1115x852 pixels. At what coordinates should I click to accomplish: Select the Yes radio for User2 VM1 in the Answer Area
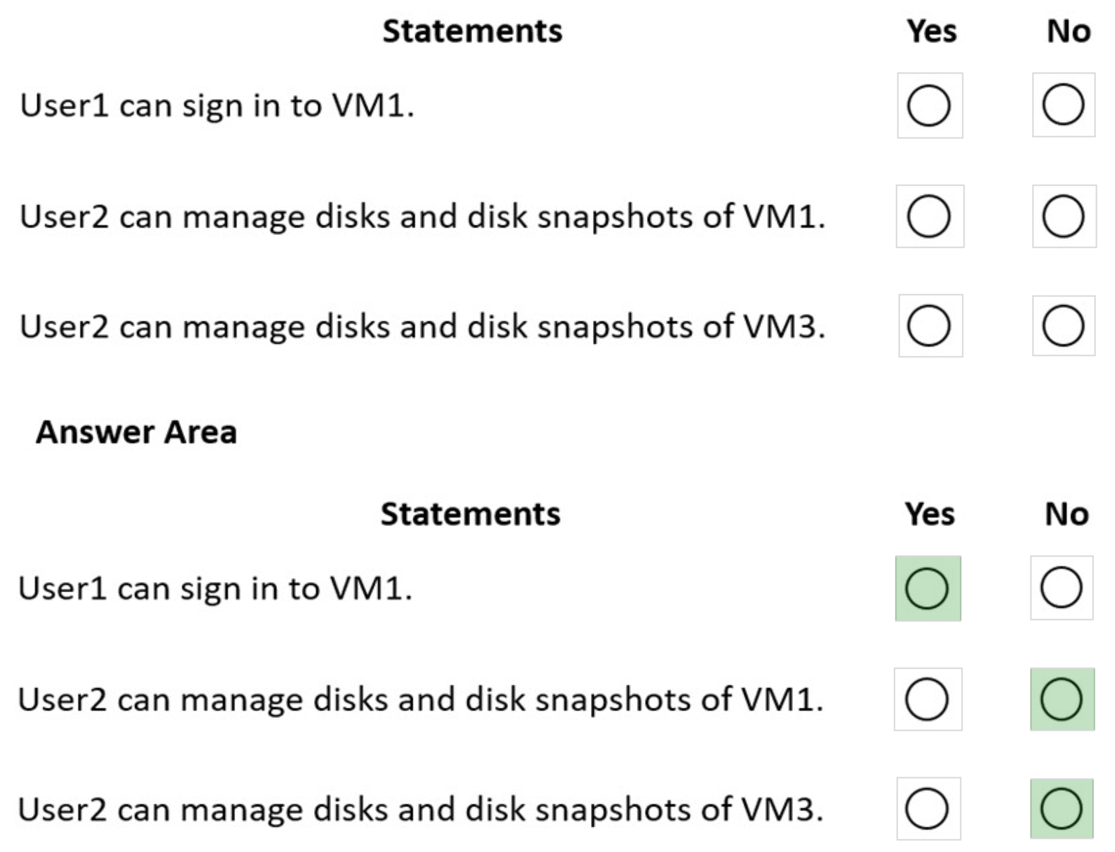927,700
